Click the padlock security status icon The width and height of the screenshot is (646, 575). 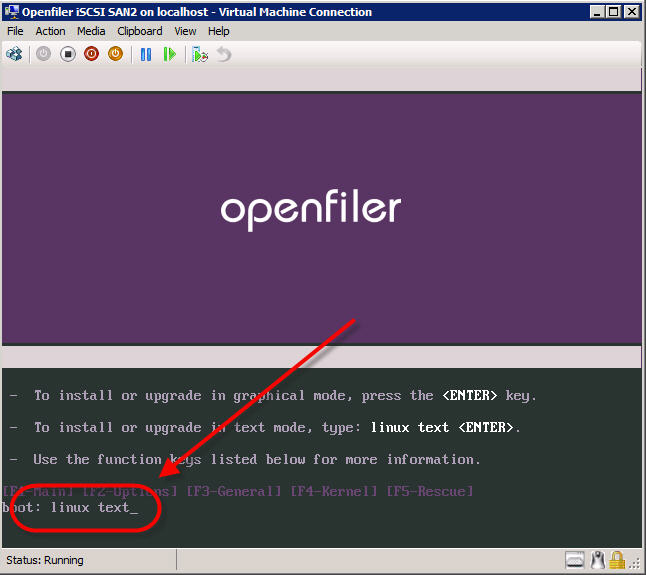[618, 560]
